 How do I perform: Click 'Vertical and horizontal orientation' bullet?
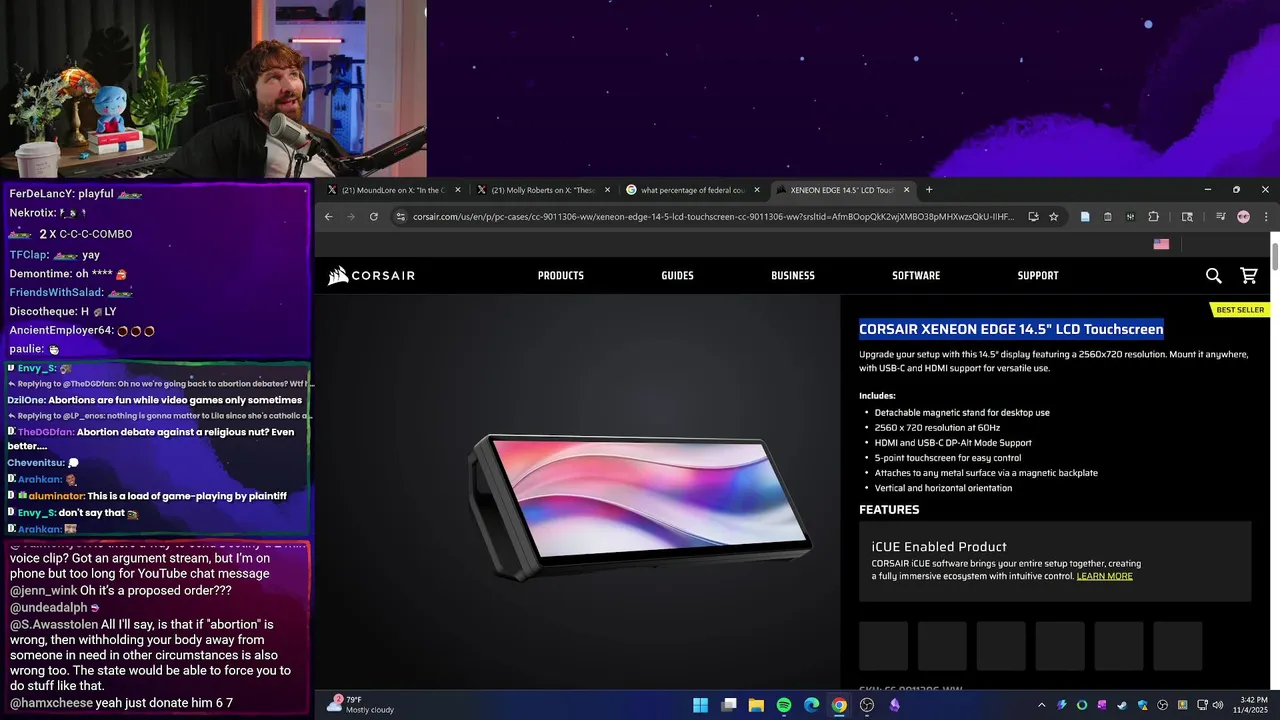coord(943,488)
